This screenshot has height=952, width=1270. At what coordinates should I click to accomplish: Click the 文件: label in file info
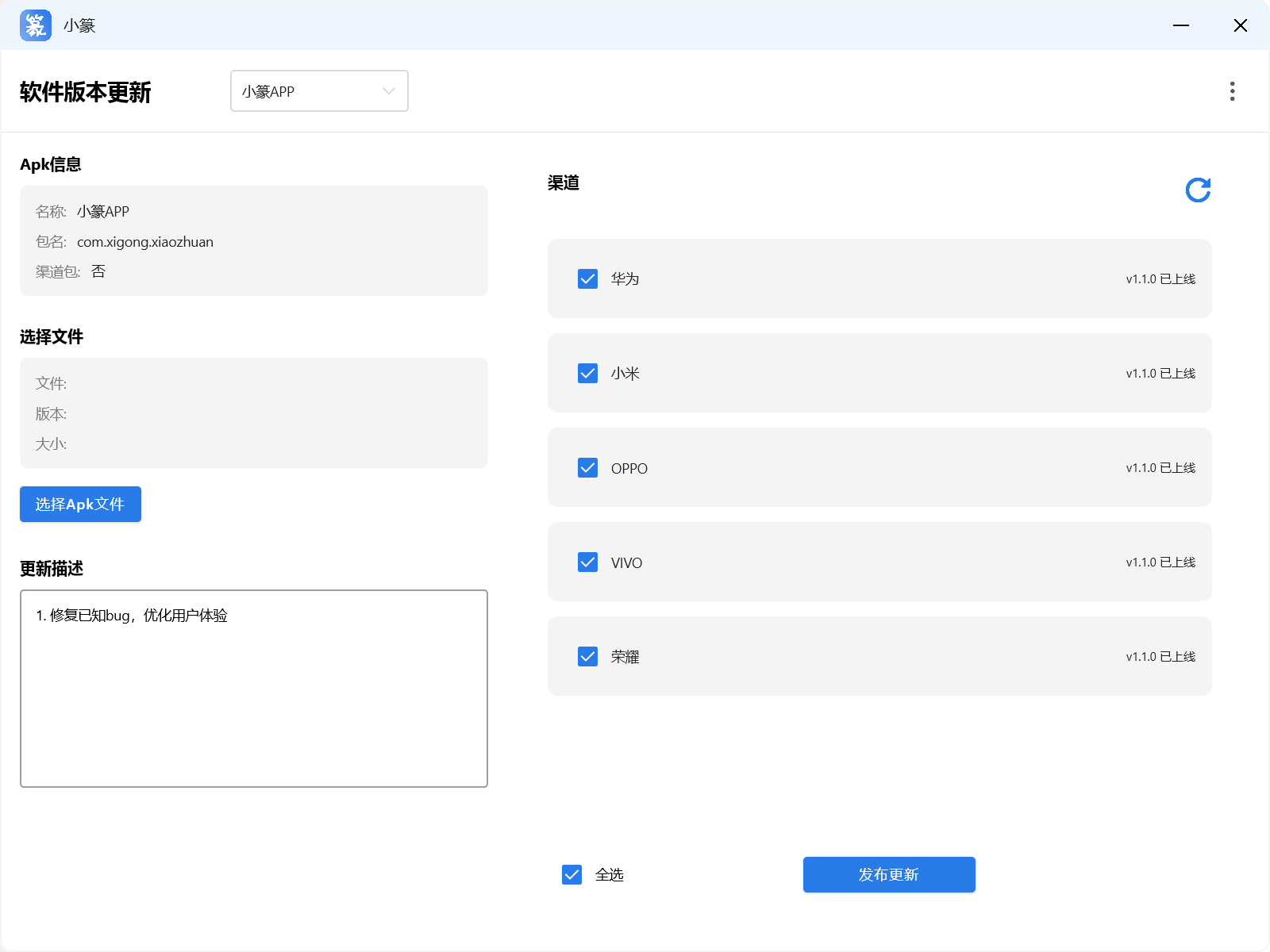(51, 384)
